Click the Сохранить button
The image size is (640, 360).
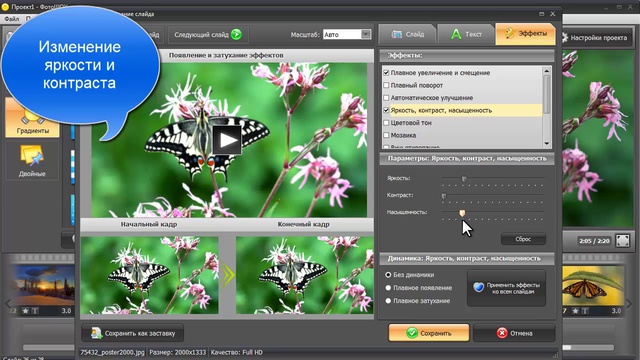(x=429, y=333)
